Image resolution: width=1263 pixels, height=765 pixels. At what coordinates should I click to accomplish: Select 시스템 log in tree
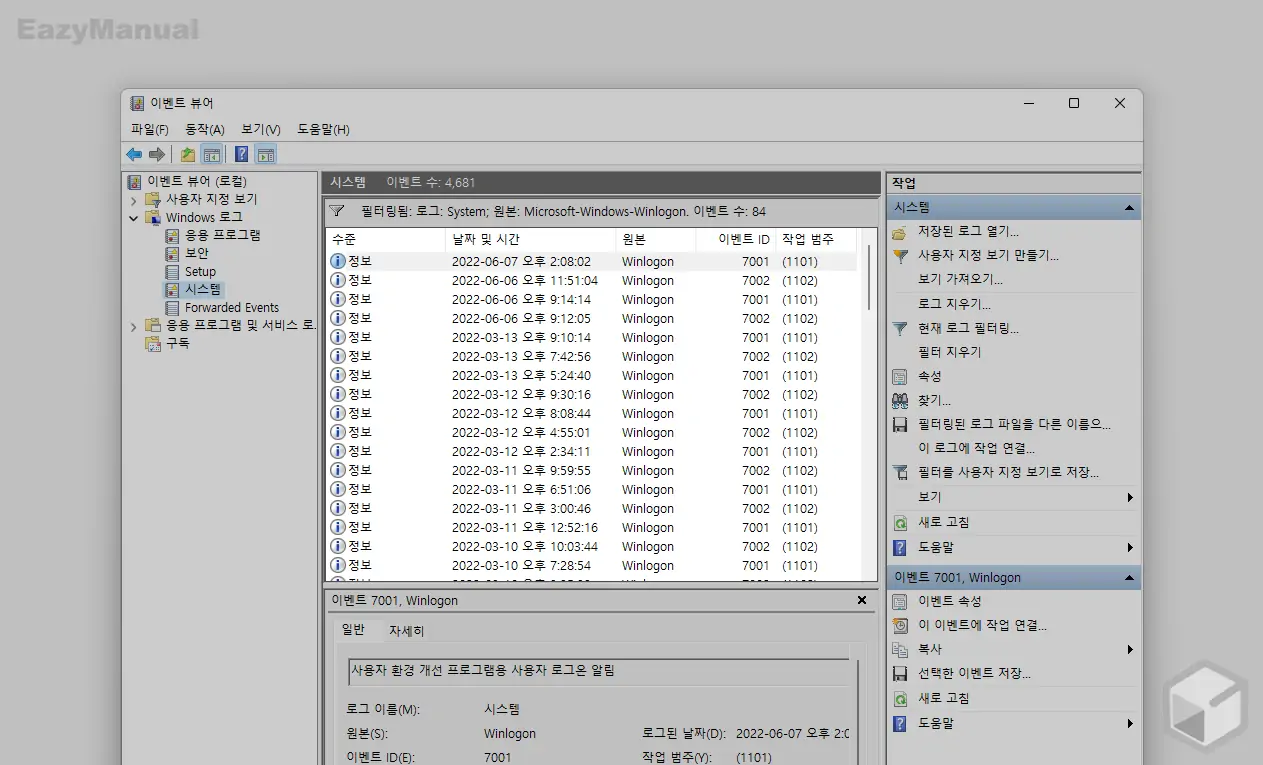pyautogui.click(x=204, y=289)
